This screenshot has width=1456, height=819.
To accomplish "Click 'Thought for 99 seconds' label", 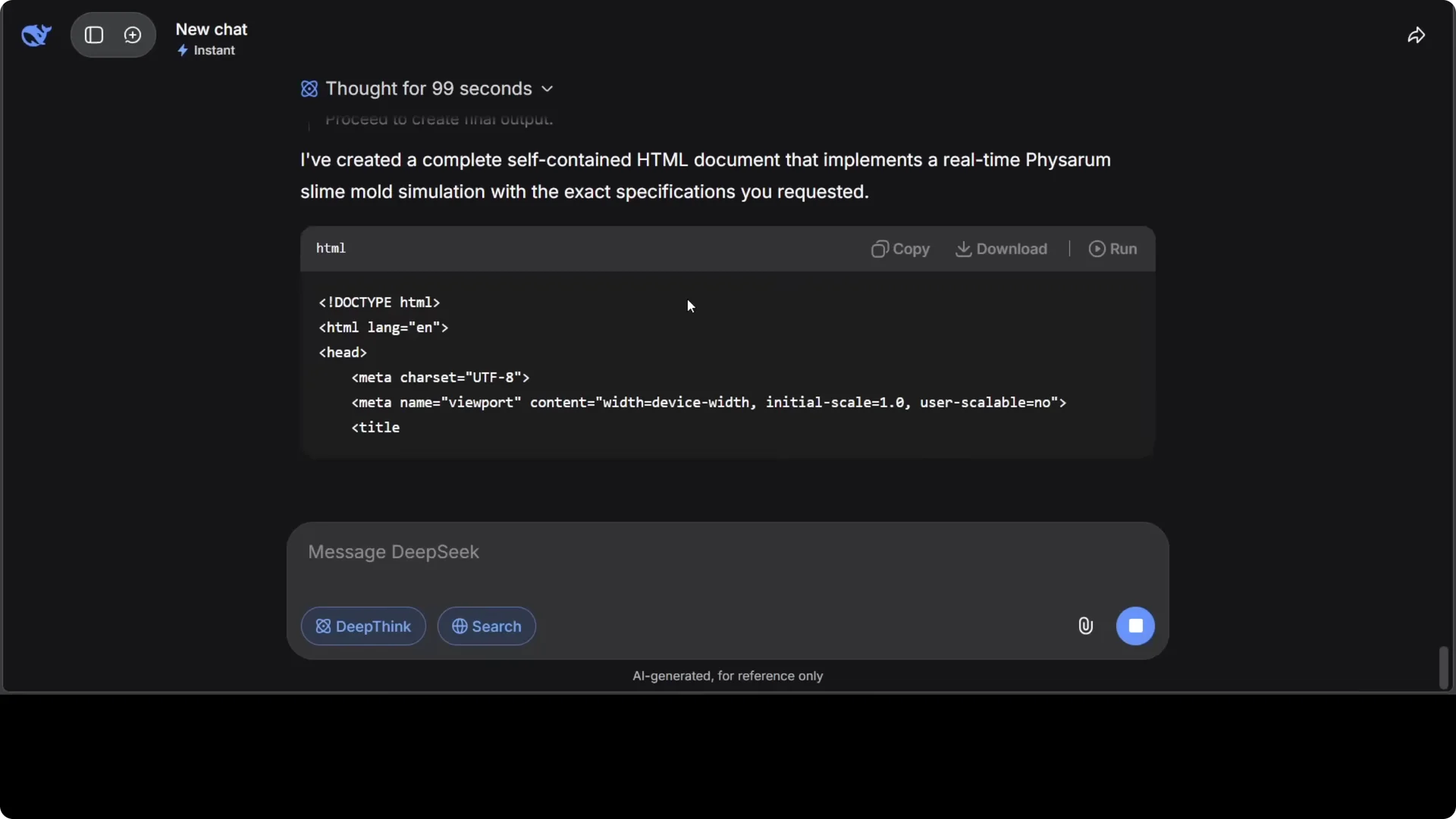I will (x=428, y=89).
